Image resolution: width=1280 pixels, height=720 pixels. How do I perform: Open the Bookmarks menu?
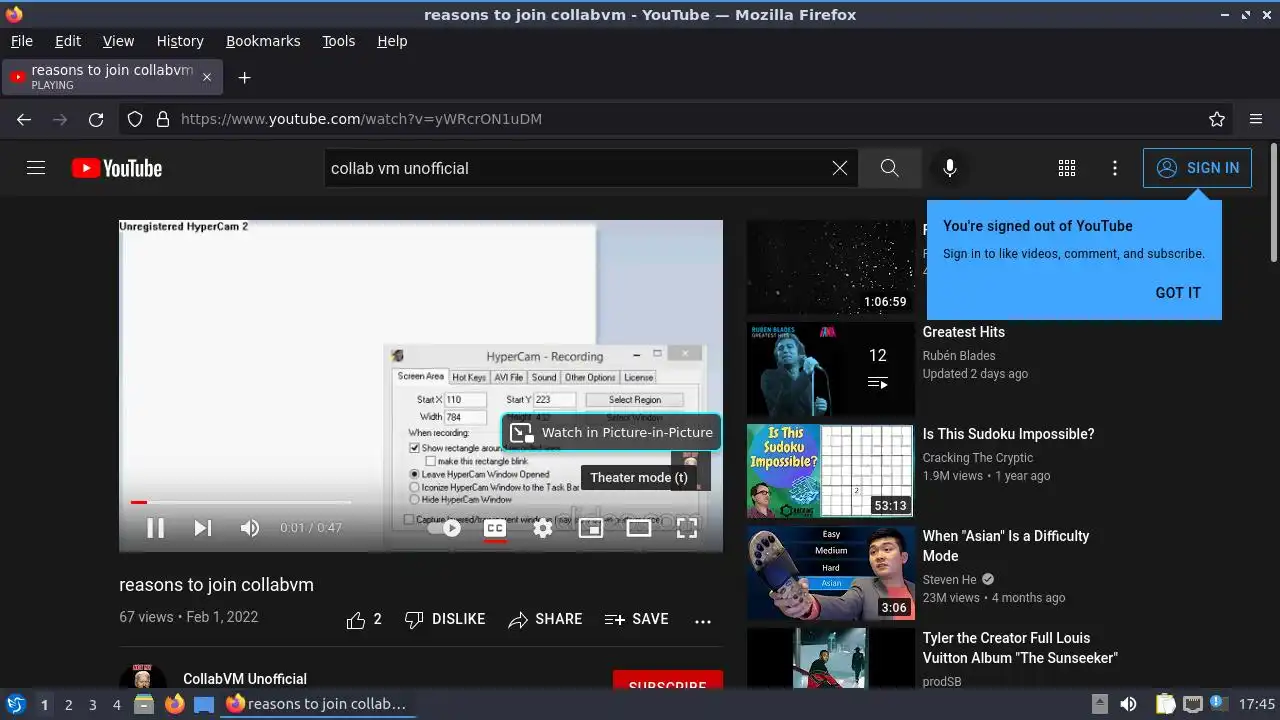coord(263,41)
